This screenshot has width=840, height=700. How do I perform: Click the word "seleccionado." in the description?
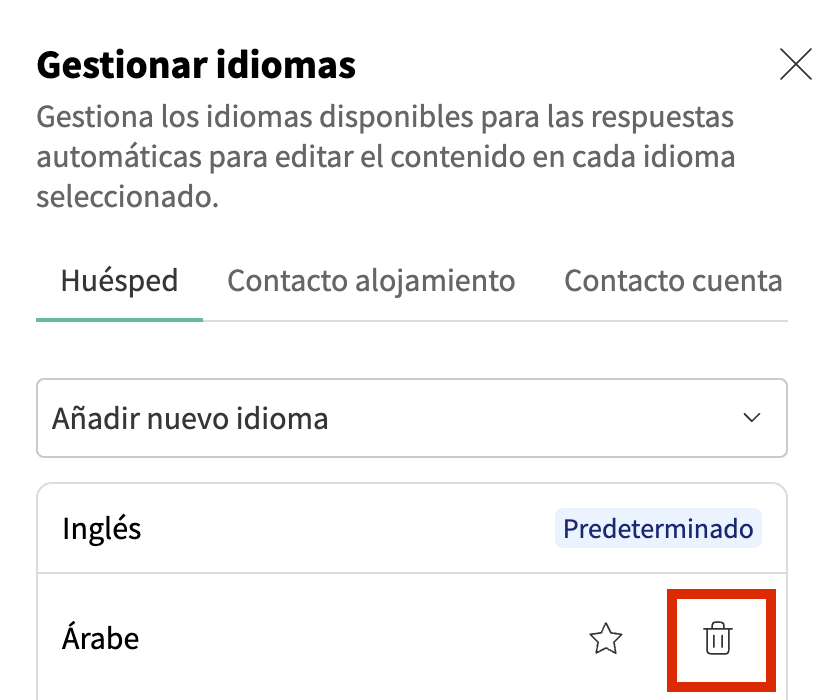click(x=127, y=197)
